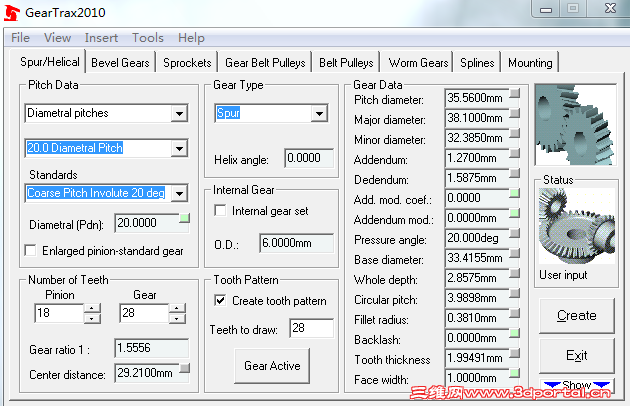
Task: Open the Insert menu
Action: tap(101, 38)
